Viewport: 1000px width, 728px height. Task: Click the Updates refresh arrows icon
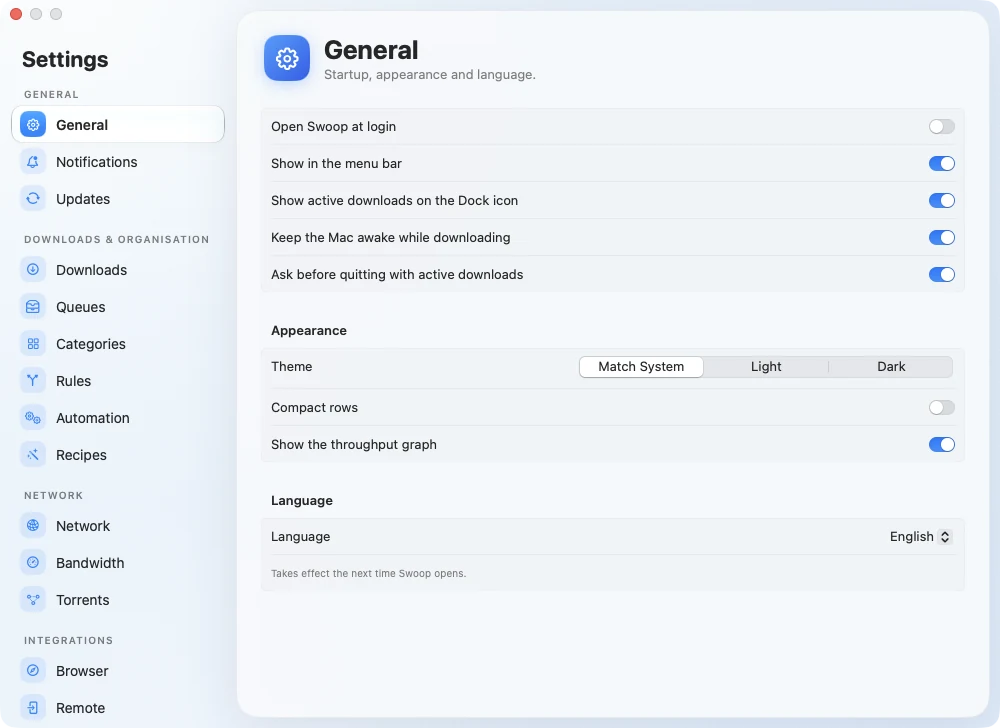(x=33, y=199)
